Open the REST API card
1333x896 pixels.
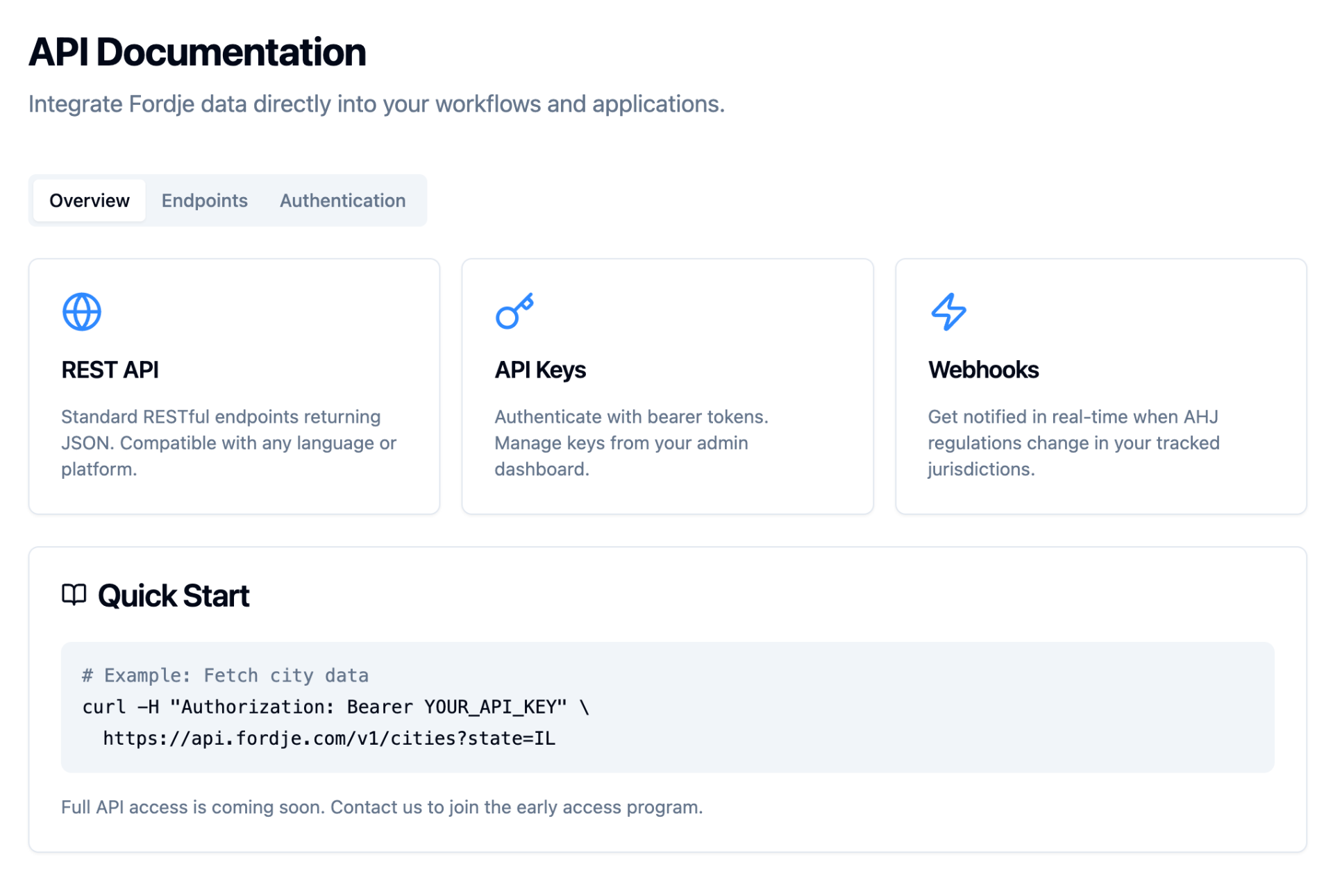(234, 385)
